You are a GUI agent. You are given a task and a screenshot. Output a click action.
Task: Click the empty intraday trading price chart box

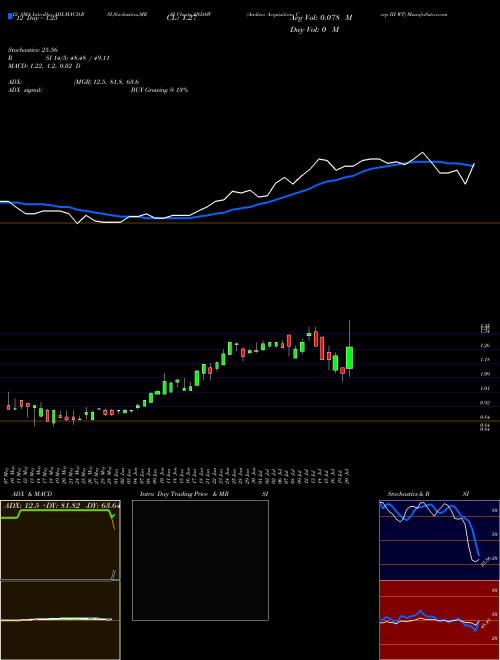[200, 560]
